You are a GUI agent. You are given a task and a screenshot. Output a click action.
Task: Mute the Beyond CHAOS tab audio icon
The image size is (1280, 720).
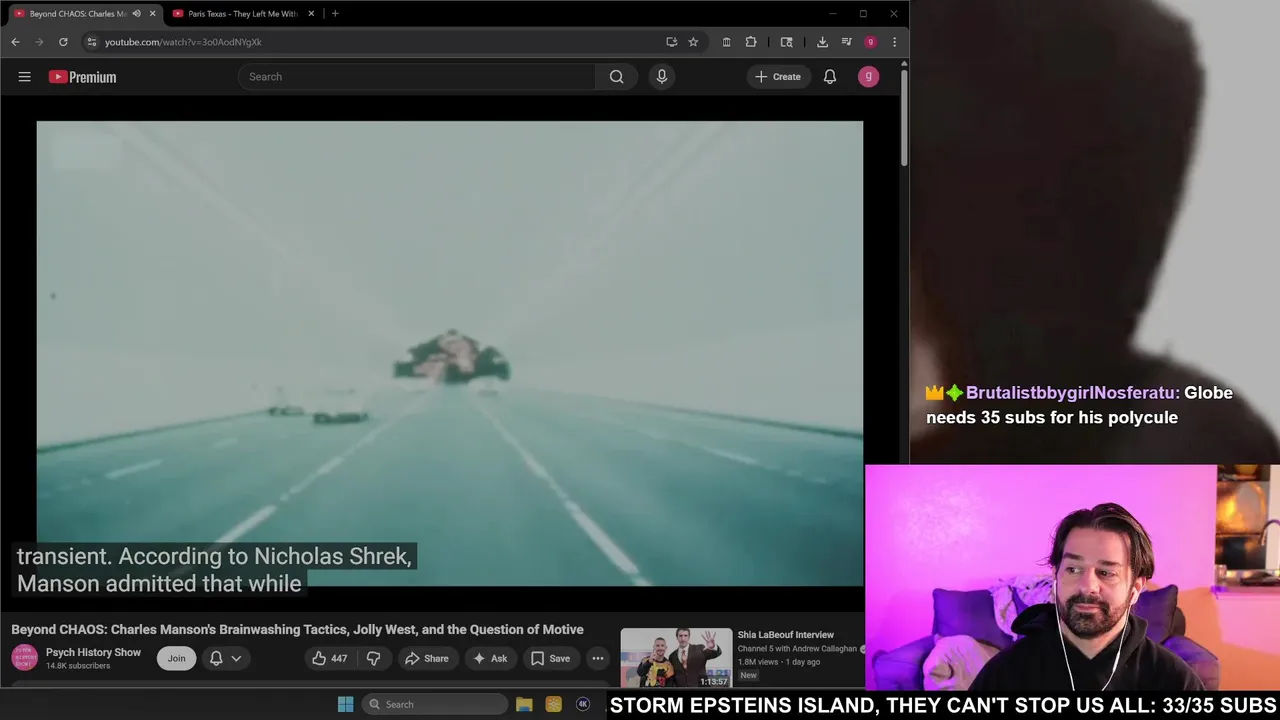click(136, 14)
